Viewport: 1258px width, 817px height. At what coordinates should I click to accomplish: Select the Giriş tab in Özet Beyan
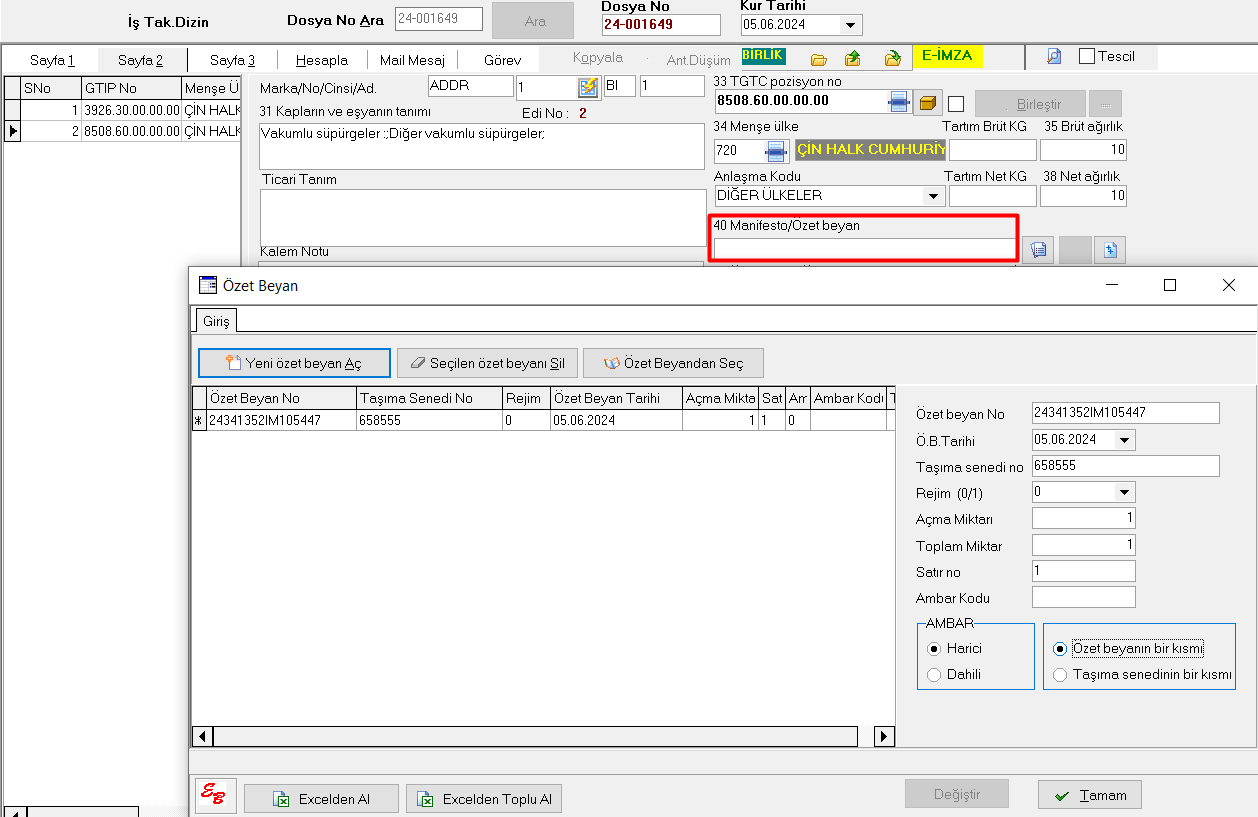[x=217, y=320]
